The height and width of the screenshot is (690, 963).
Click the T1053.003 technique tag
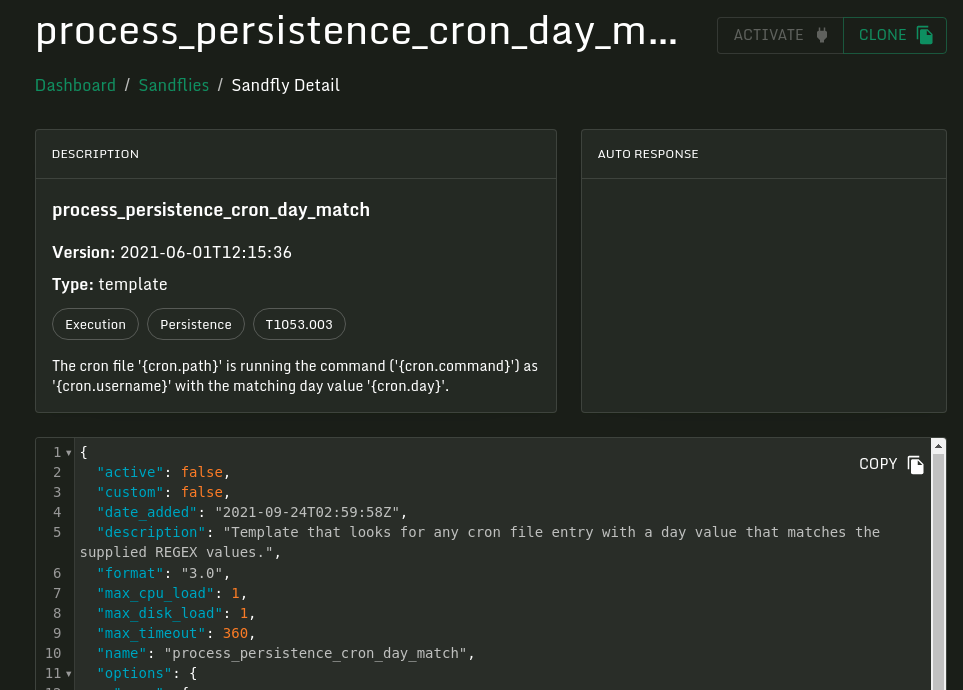tap(299, 324)
